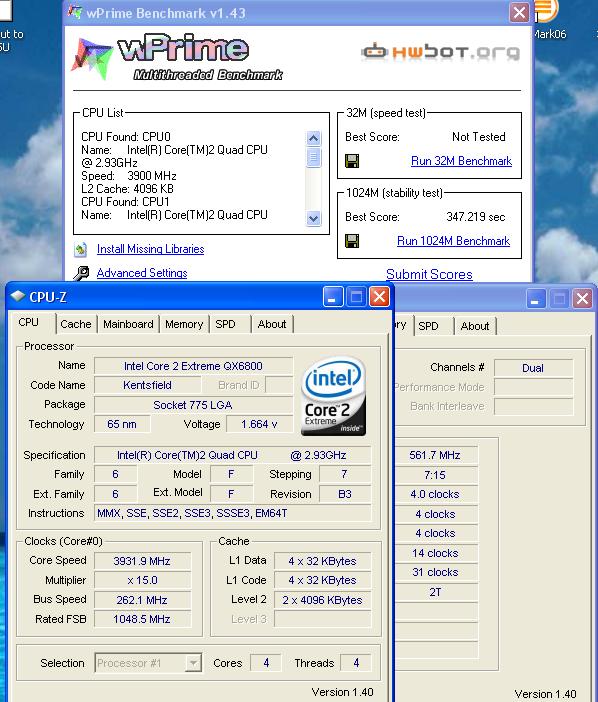Click the 561.7 MHz memory frequency value
The height and width of the screenshot is (702, 598).
[435, 455]
